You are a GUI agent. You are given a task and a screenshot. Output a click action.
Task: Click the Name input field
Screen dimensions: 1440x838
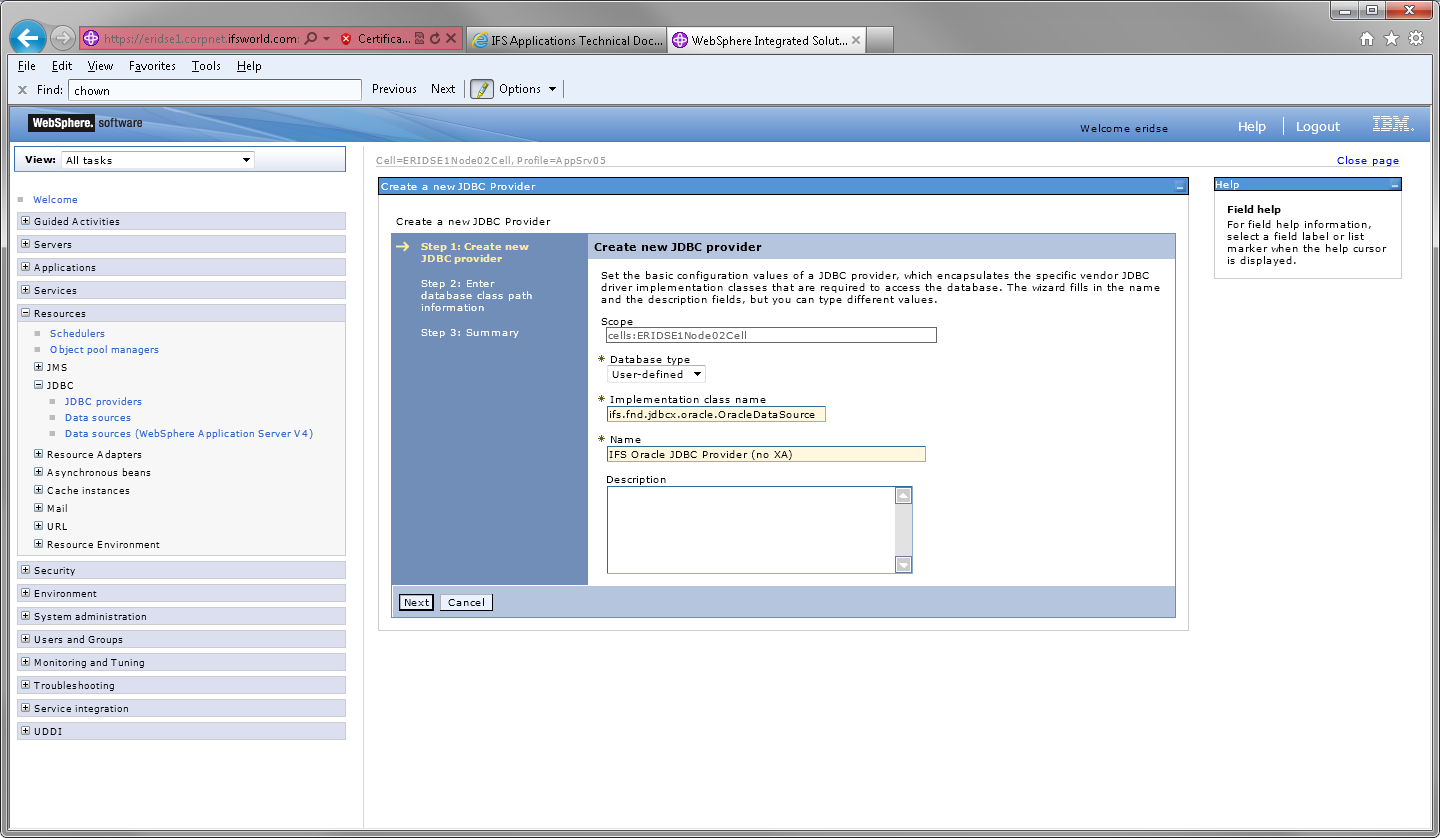tap(766, 454)
